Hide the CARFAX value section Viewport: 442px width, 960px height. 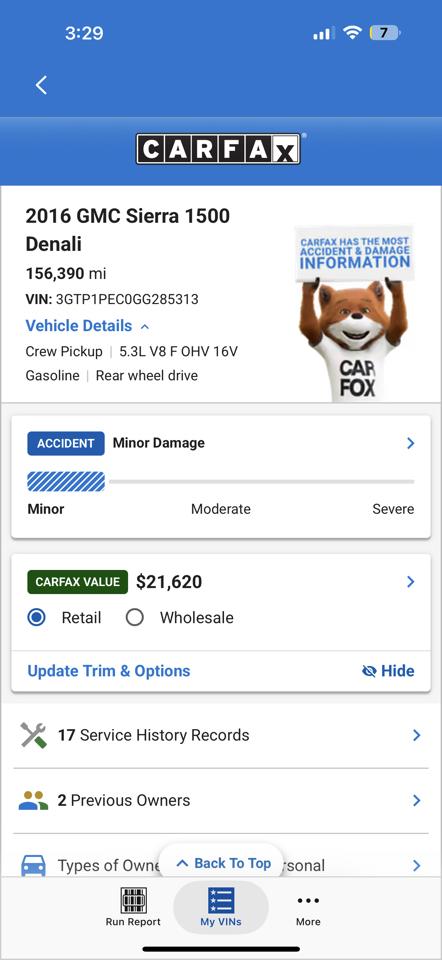pos(388,671)
